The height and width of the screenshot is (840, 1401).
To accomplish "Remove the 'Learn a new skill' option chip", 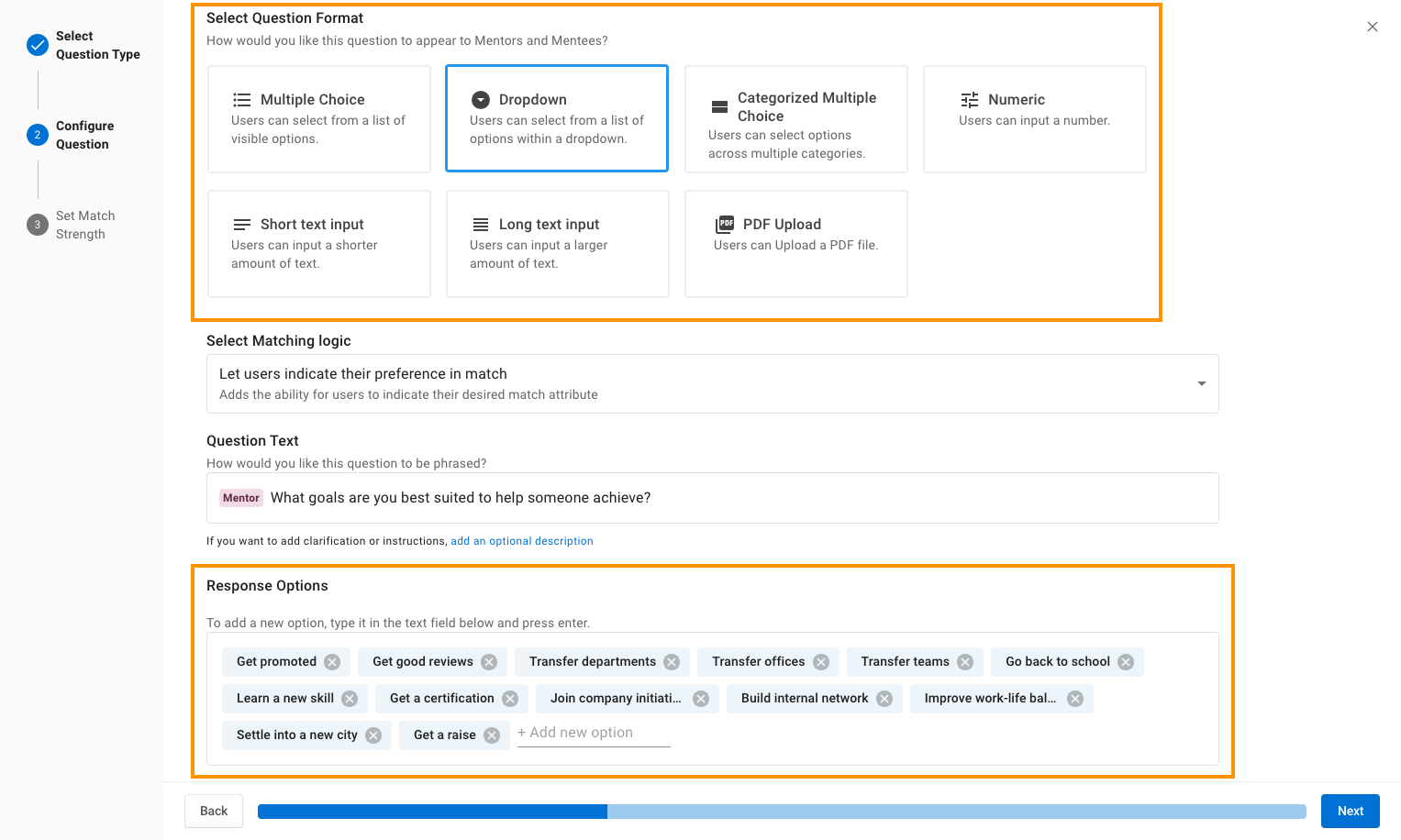I will (350, 699).
